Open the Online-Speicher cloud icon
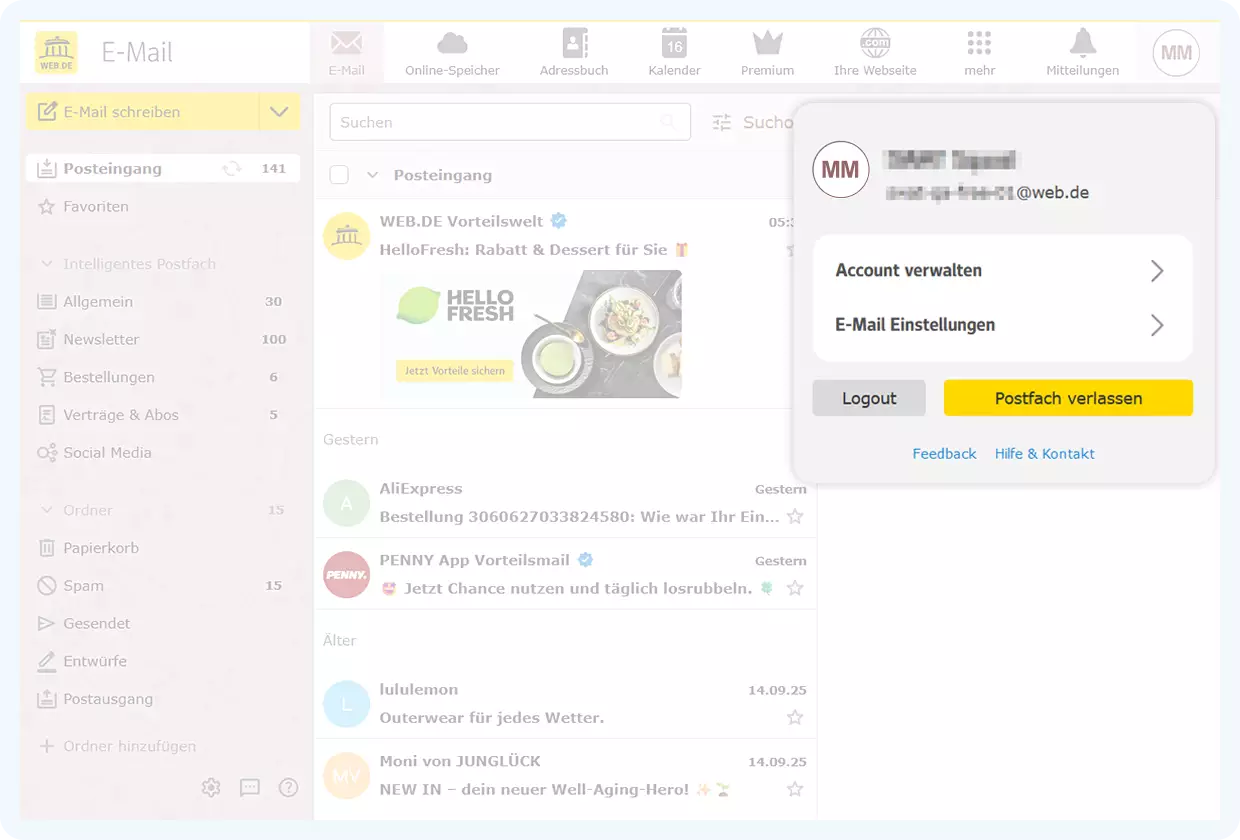 [450, 42]
